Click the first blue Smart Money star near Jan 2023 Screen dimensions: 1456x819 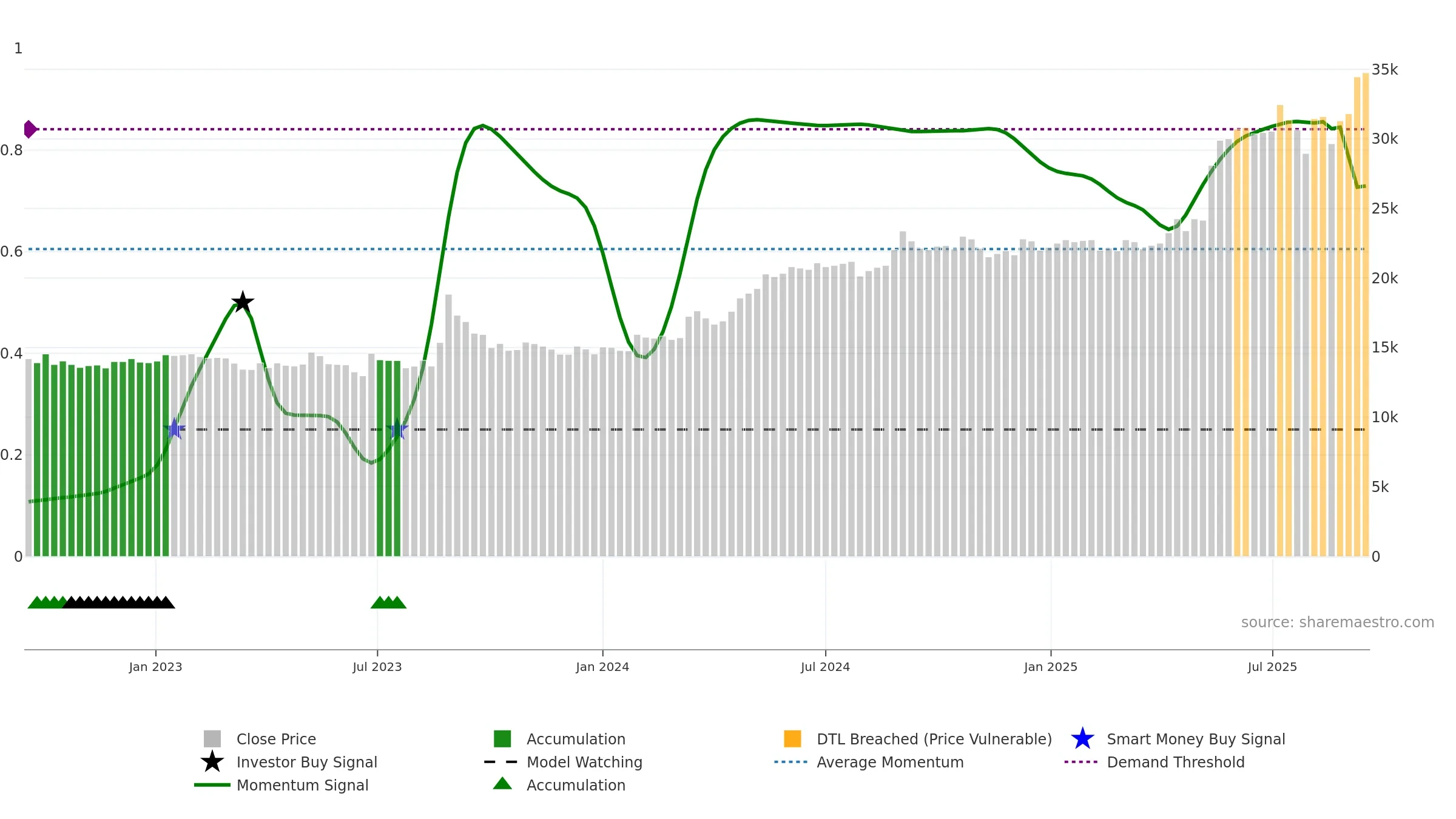175,429
